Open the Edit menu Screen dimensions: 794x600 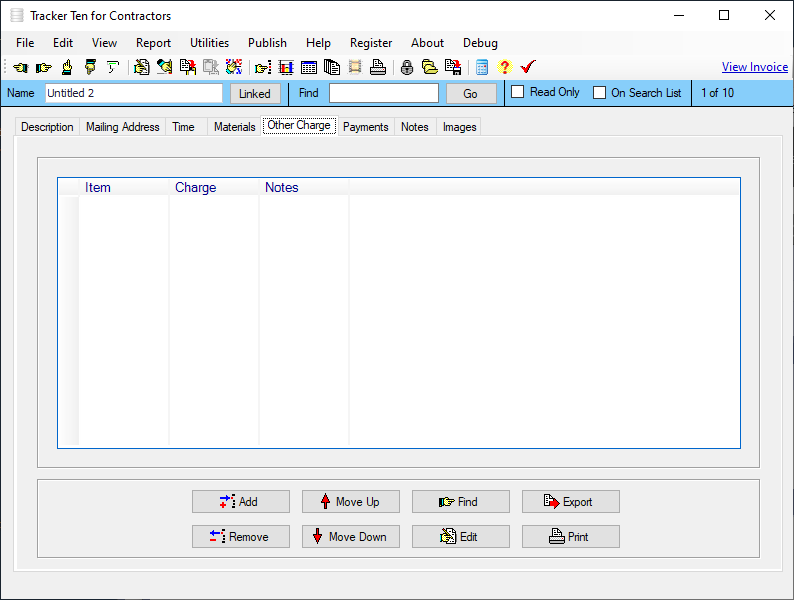pos(63,43)
